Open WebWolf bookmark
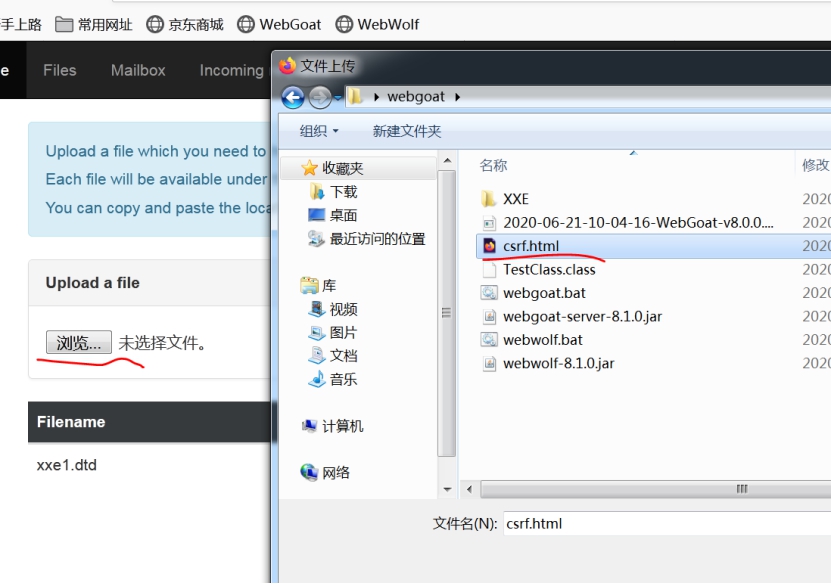Image resolution: width=831 pixels, height=584 pixels. (x=377, y=24)
